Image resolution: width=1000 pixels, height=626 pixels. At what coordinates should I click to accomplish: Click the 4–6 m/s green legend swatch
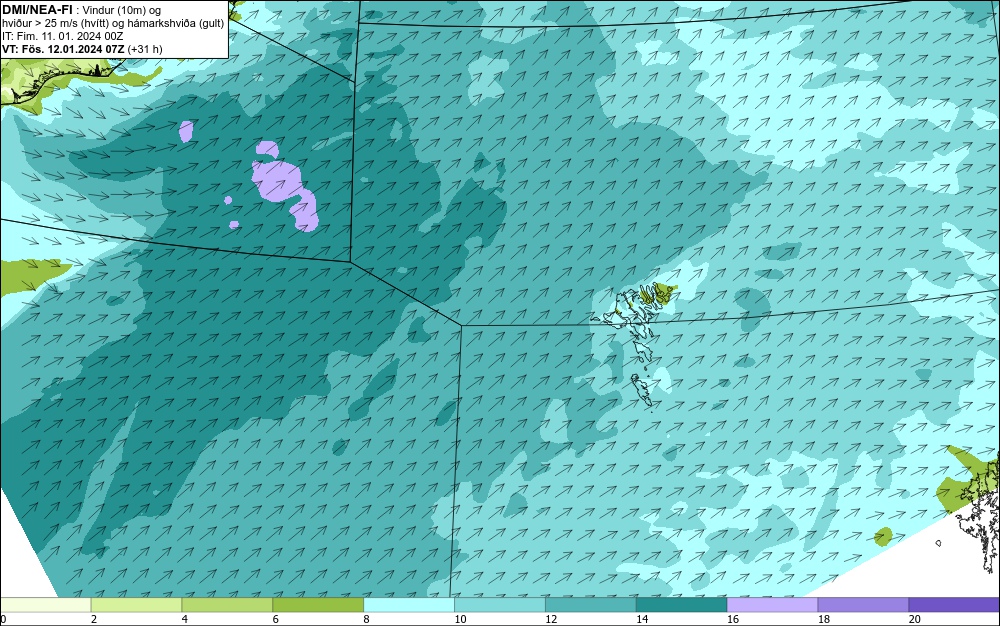tap(227, 604)
